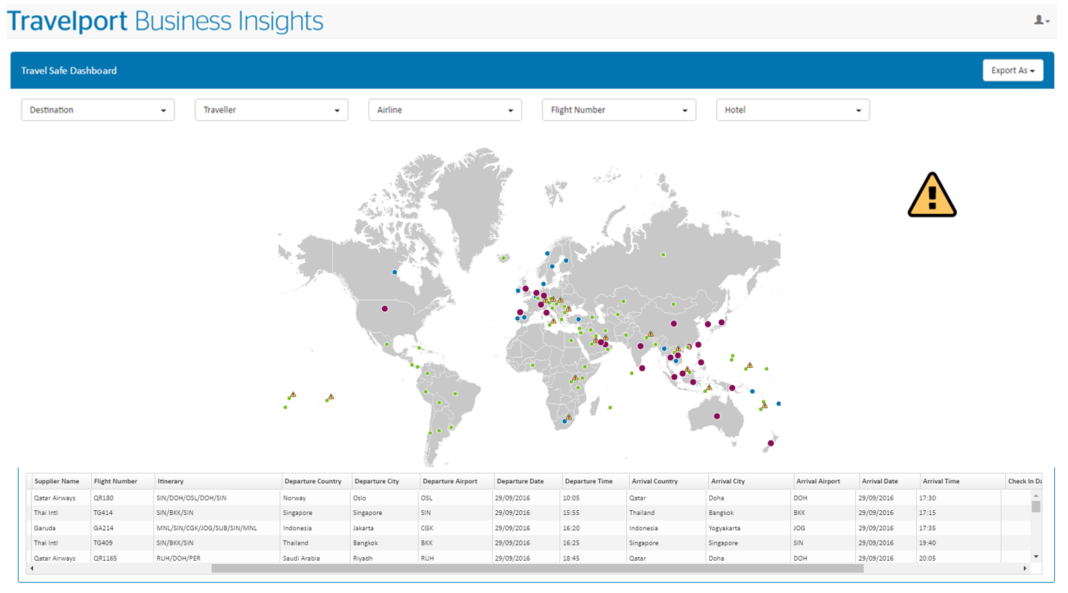
Task: Click the green marker on Iceland
Action: coord(503,258)
